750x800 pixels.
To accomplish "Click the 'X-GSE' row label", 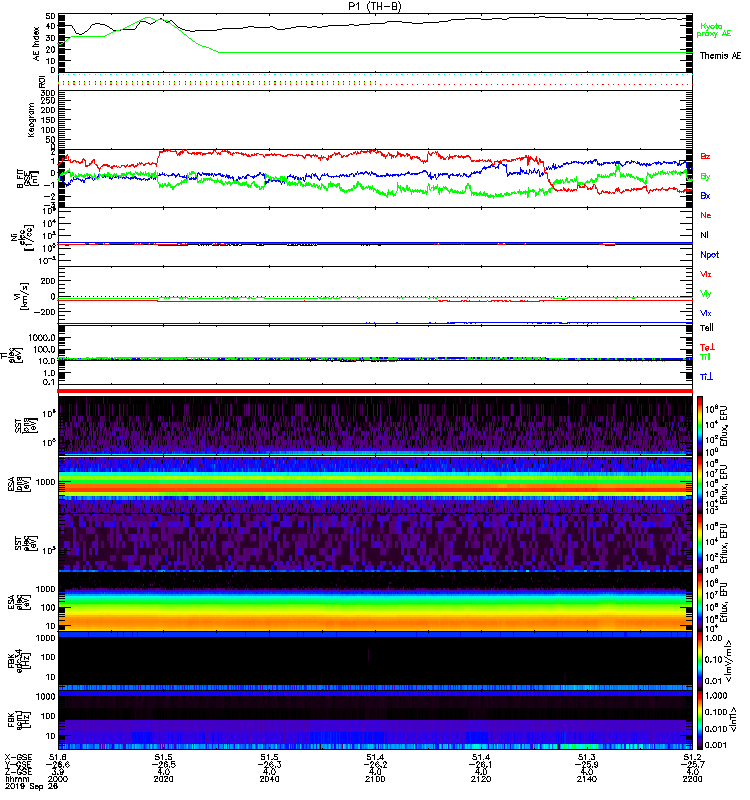I will 18,757.
